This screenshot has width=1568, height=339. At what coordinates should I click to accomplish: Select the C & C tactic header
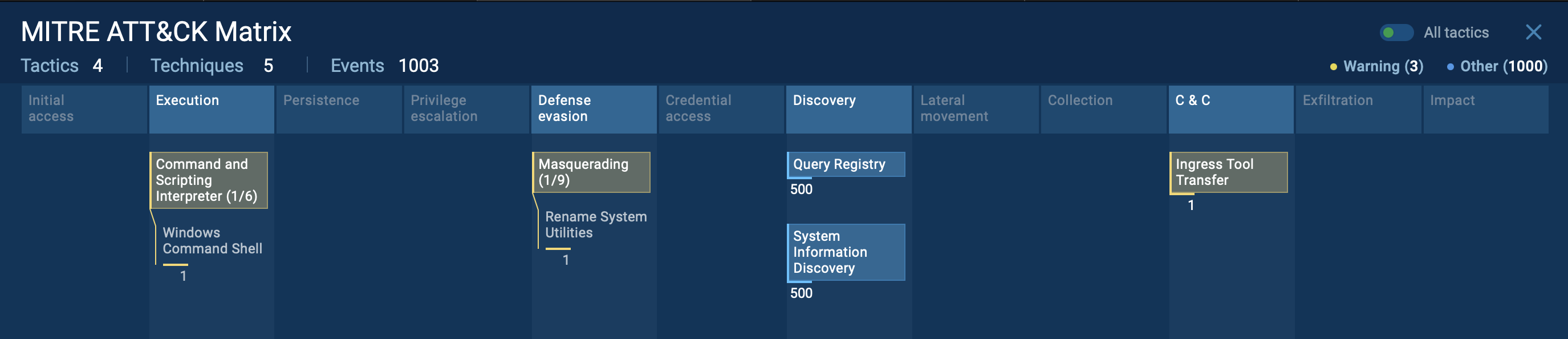point(1231,108)
